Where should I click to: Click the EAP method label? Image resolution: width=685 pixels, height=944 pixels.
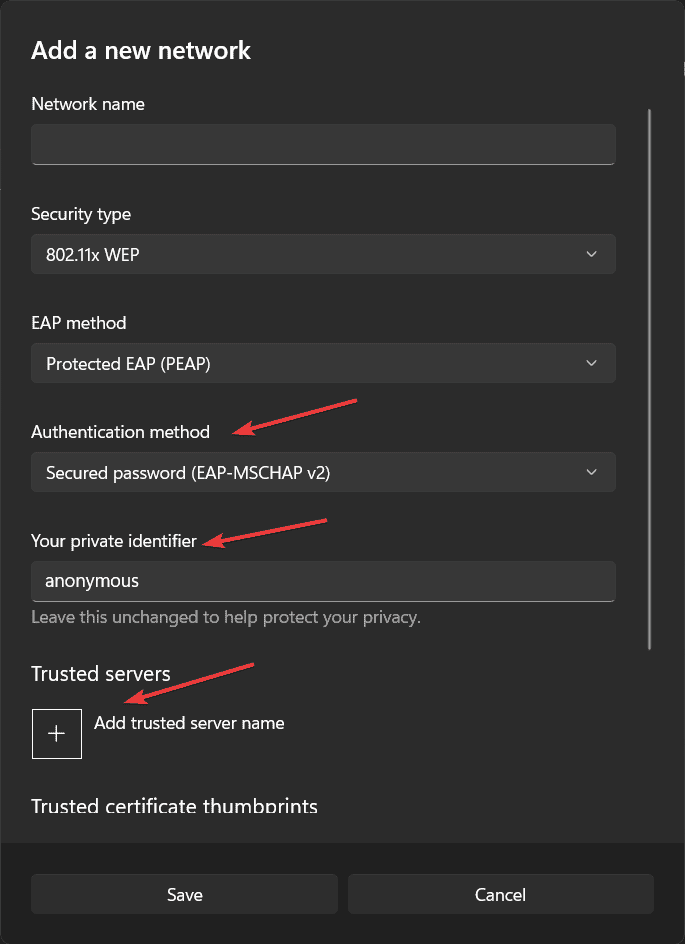pos(79,323)
